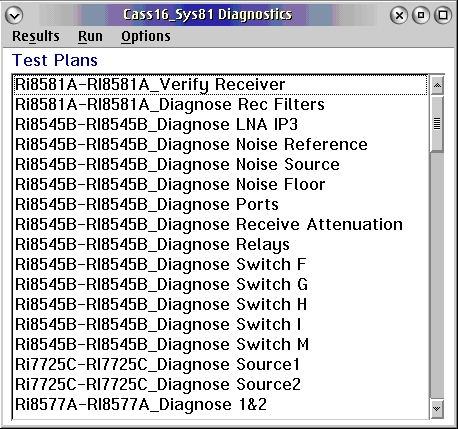458x429 pixels.
Task: Pick the Diagnose Noise Floor item
Action: pos(221,184)
